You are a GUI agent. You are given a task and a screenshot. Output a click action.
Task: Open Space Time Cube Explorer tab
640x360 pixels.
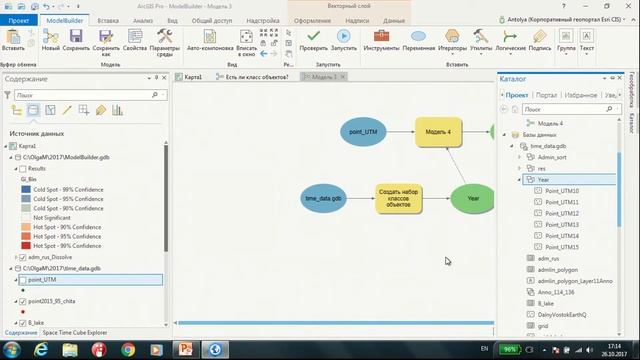(75, 333)
